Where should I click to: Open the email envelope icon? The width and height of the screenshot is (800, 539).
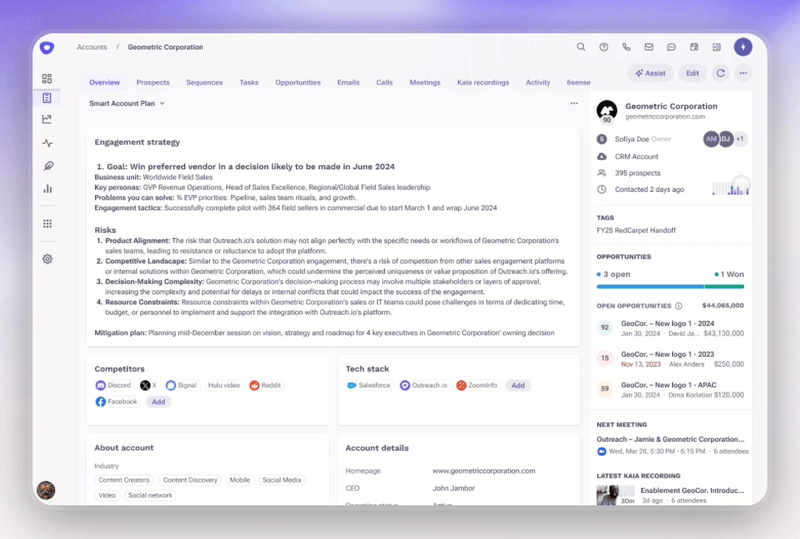(x=649, y=47)
